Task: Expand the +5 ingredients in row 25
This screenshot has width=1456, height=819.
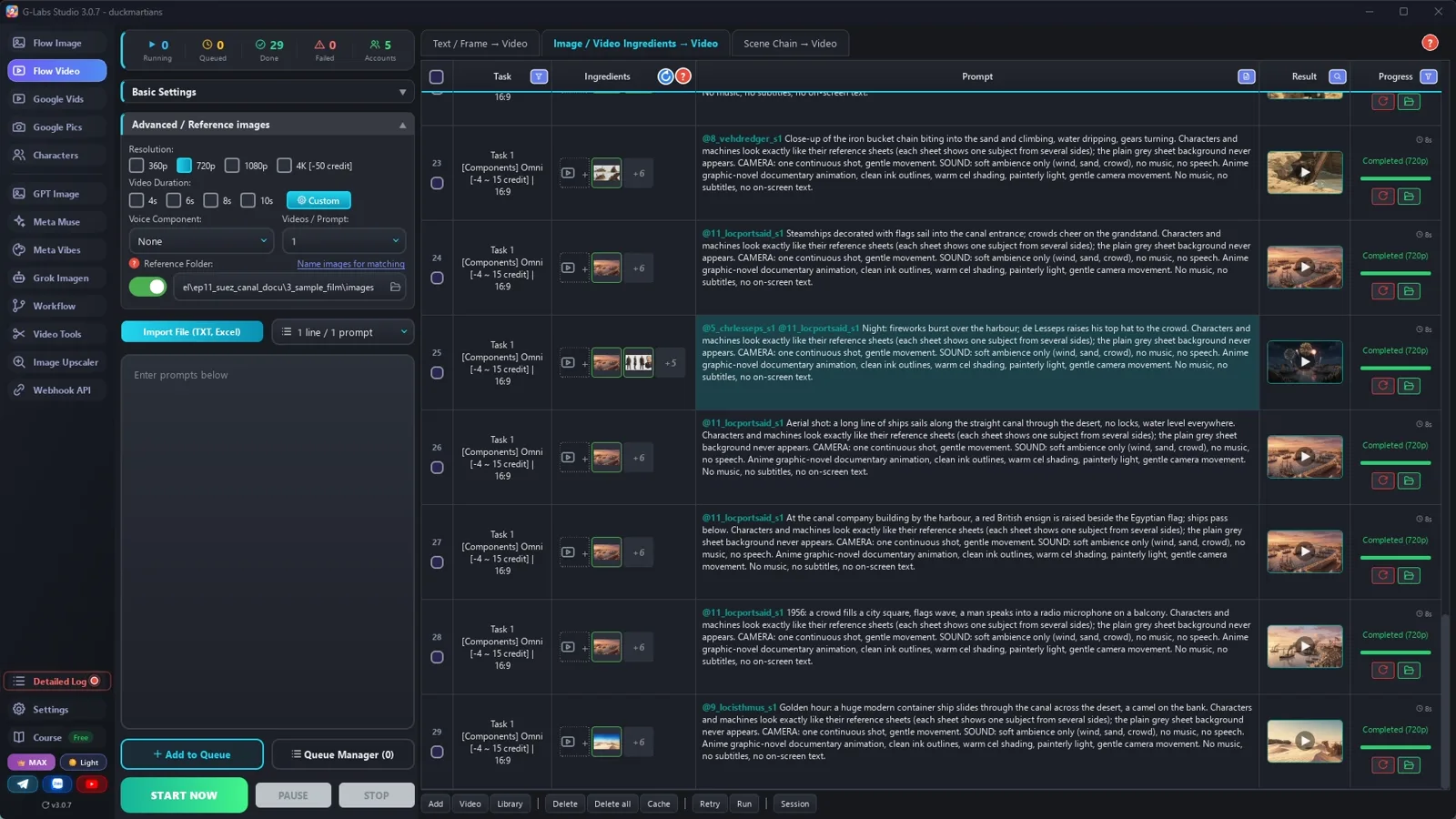Action: [x=670, y=363]
